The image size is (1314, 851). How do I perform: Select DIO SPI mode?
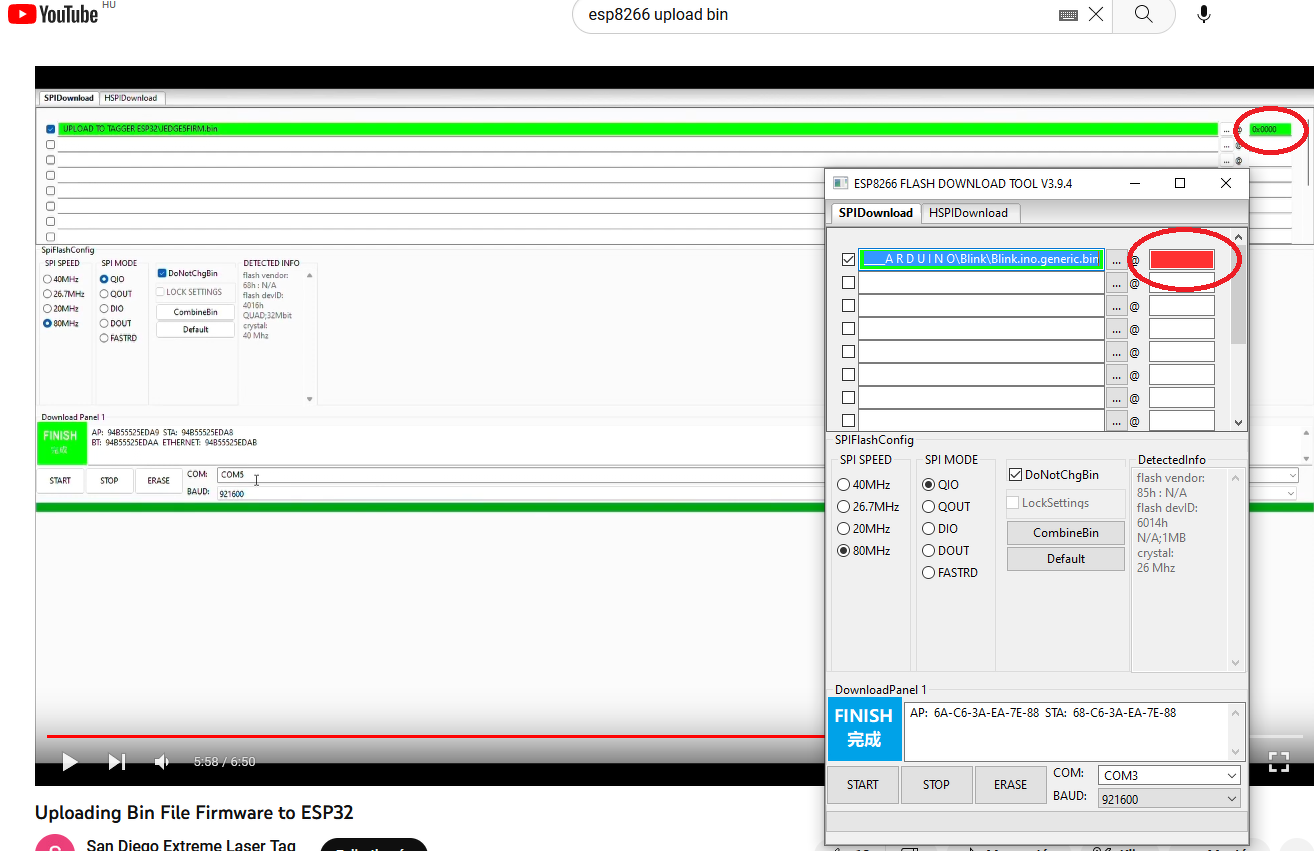click(940, 529)
